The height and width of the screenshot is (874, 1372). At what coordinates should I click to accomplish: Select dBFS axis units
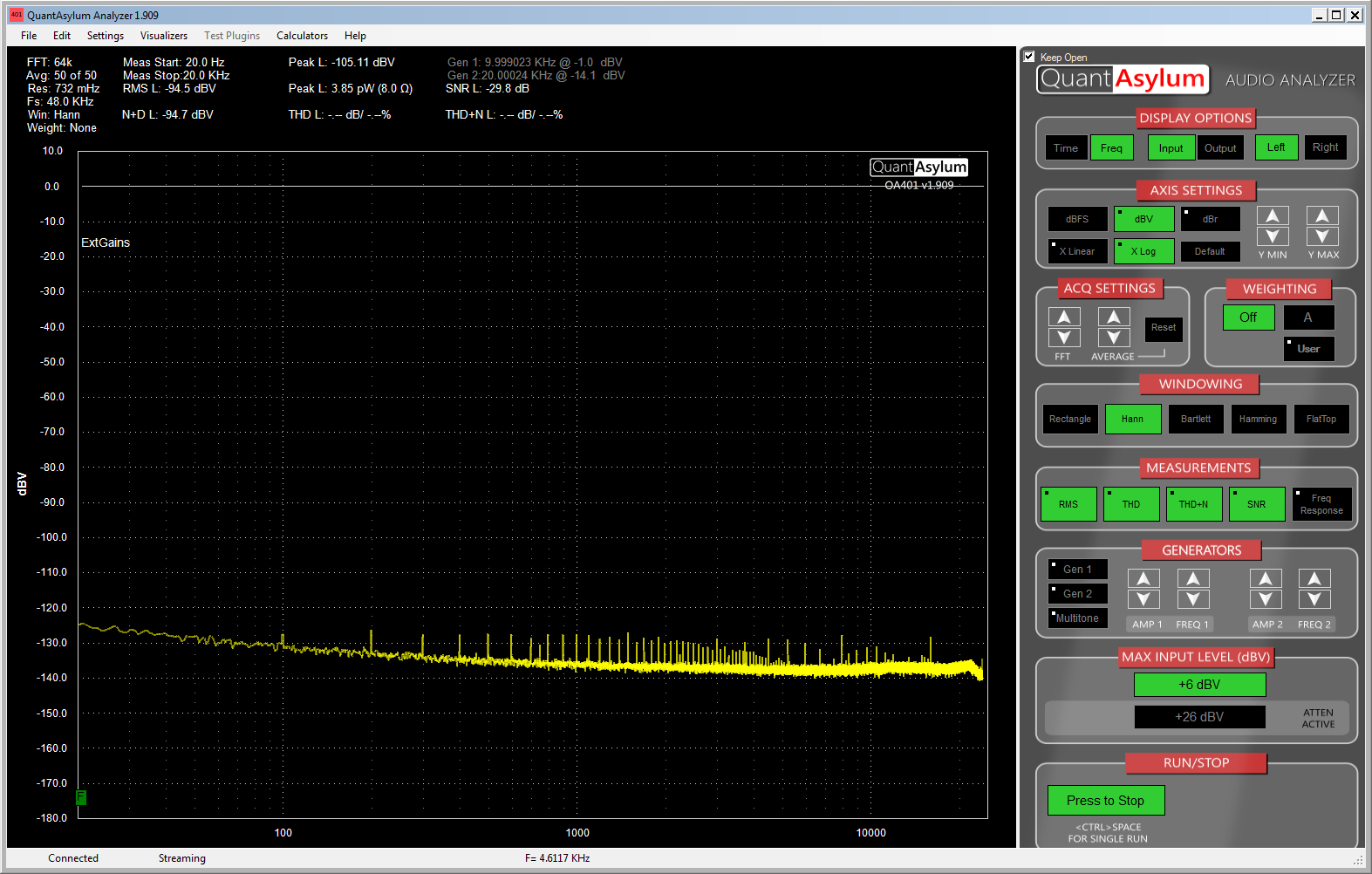coord(1078,219)
